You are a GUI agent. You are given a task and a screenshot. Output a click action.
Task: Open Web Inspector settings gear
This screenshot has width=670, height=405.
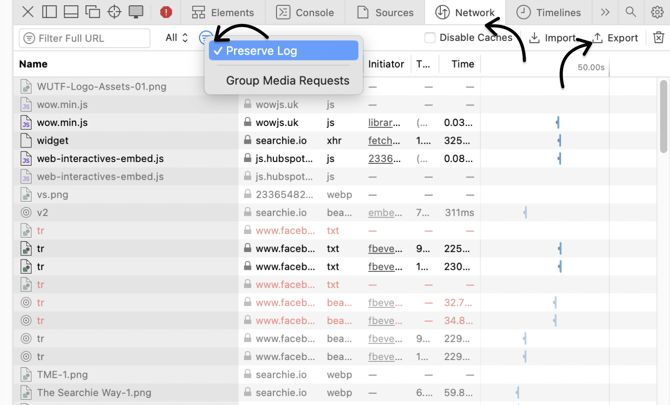tap(657, 12)
